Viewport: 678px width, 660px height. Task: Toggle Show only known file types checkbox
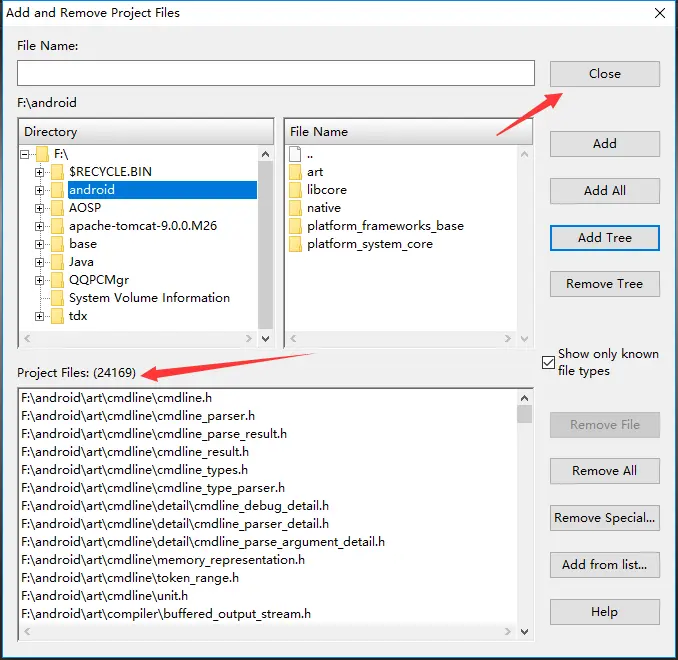coord(548,362)
